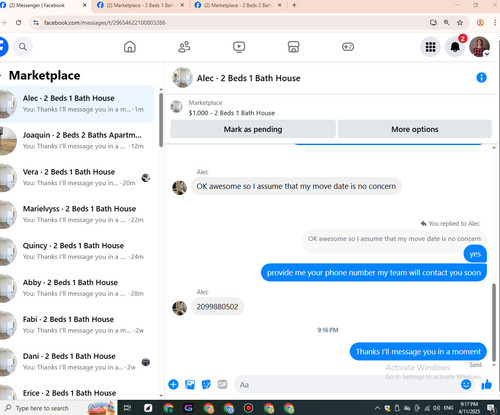The width and height of the screenshot is (500, 415).
Task: Click site info icon in address bar
Action: [x=36, y=23]
